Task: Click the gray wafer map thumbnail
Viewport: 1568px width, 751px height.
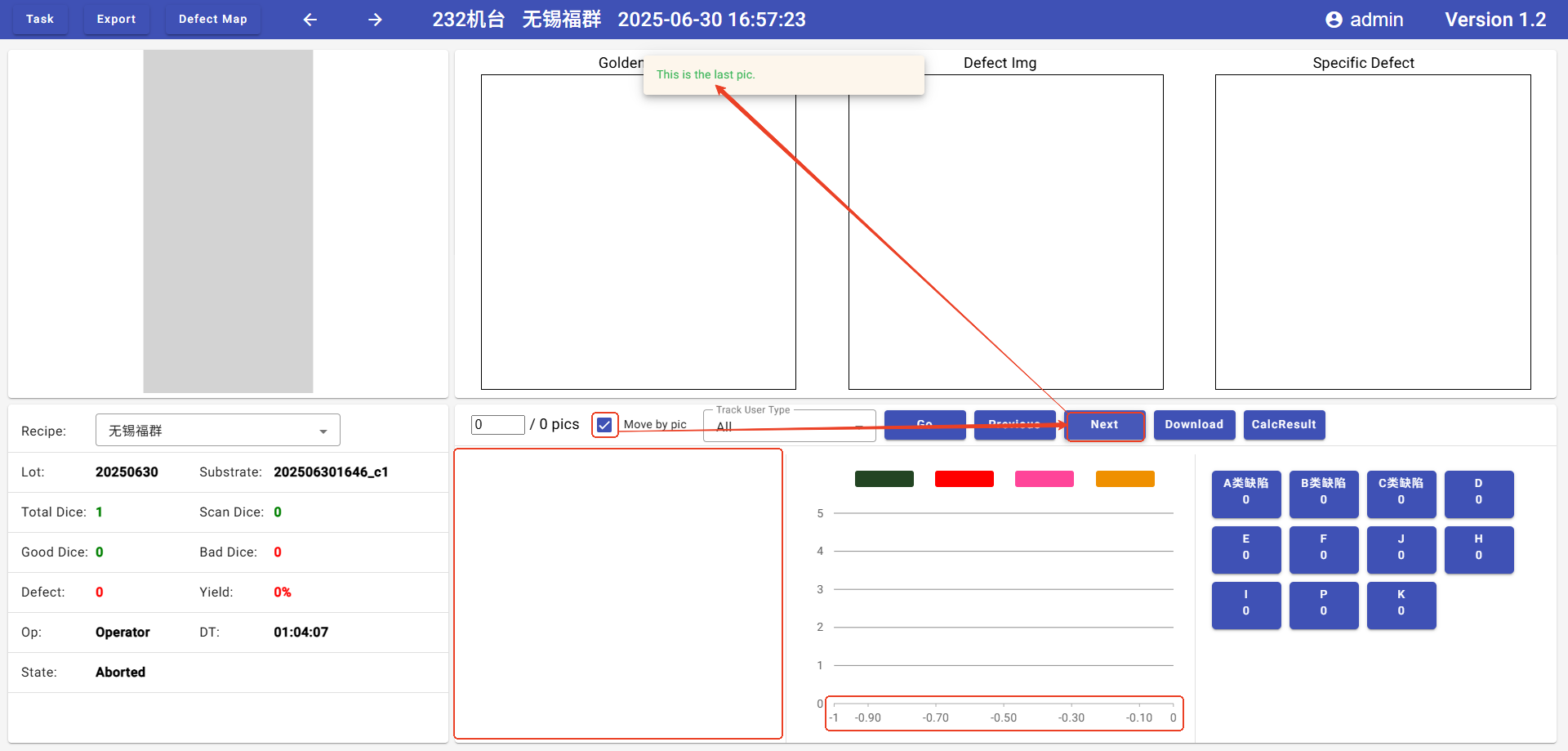Action: [228, 221]
